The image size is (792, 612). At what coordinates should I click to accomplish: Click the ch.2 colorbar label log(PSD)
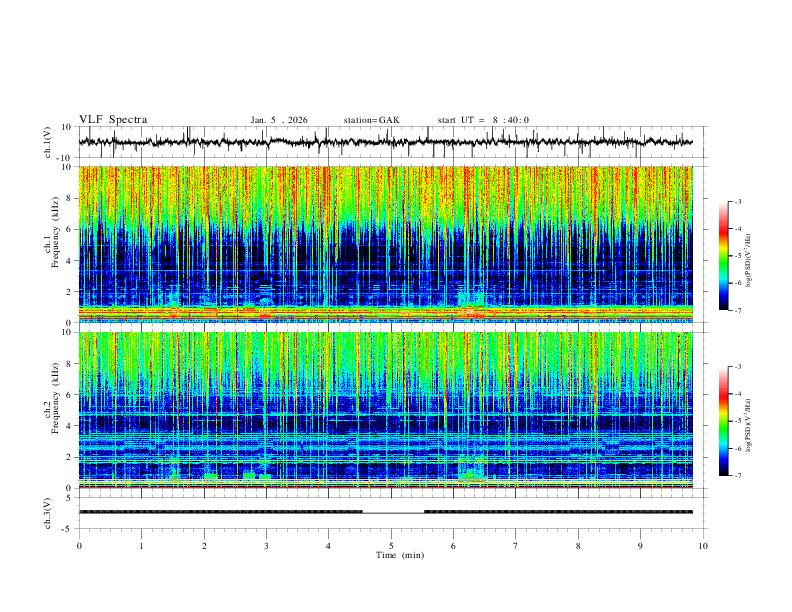748,426
